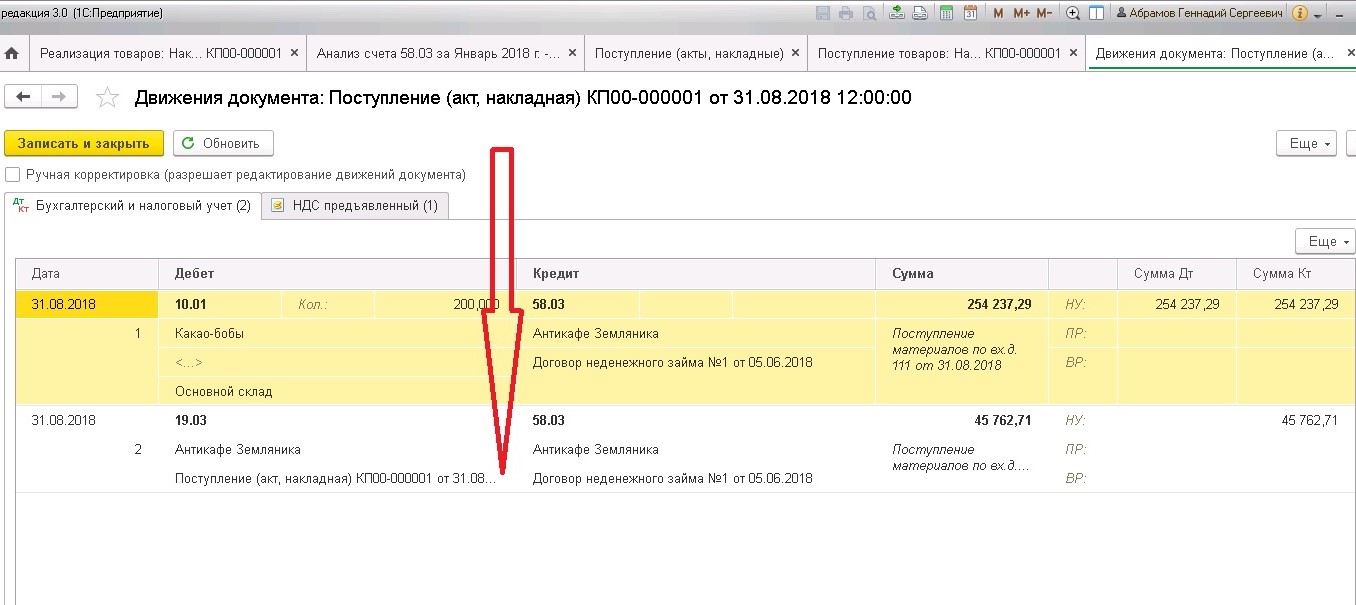Click the Save diskette icon in top toolbar

coord(823,14)
